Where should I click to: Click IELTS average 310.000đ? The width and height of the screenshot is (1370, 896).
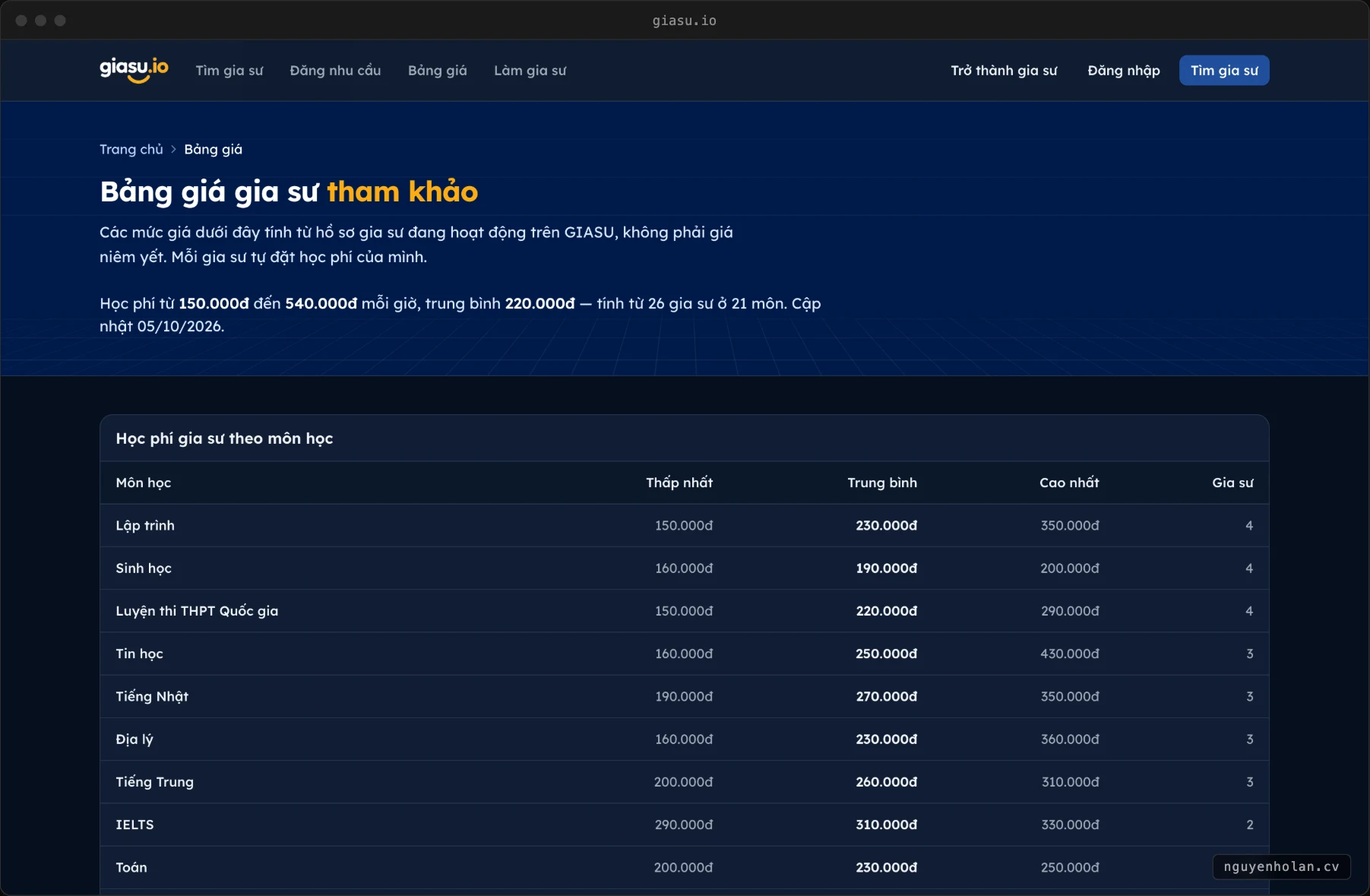[x=887, y=825]
